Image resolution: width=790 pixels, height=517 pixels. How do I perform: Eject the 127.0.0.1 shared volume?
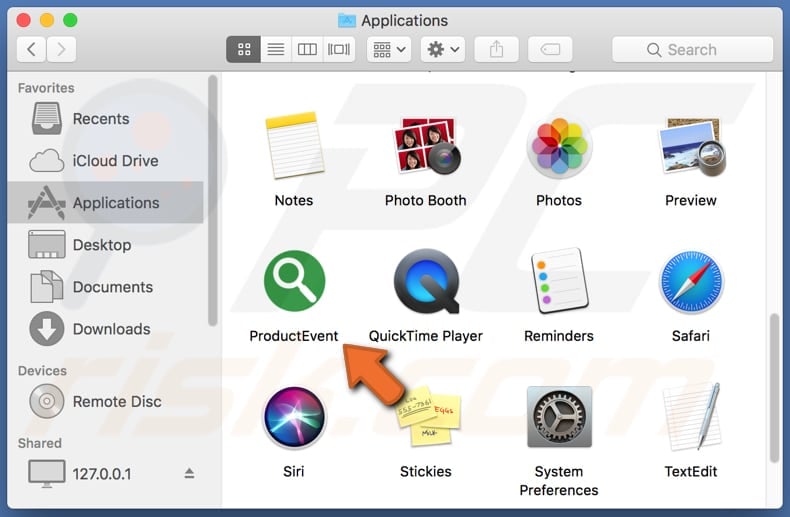click(x=189, y=473)
